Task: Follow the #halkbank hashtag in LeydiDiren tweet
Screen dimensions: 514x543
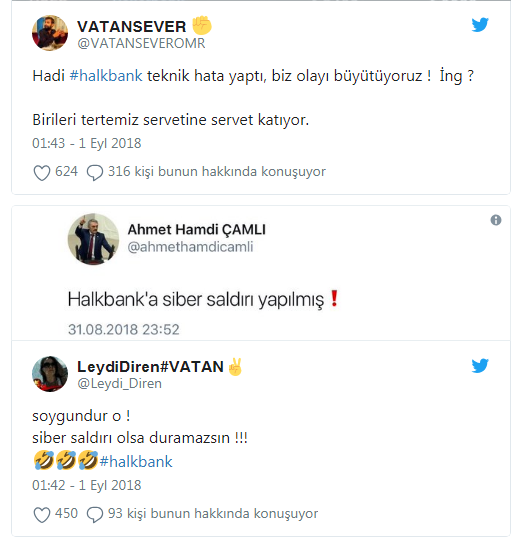Action: 136,462
